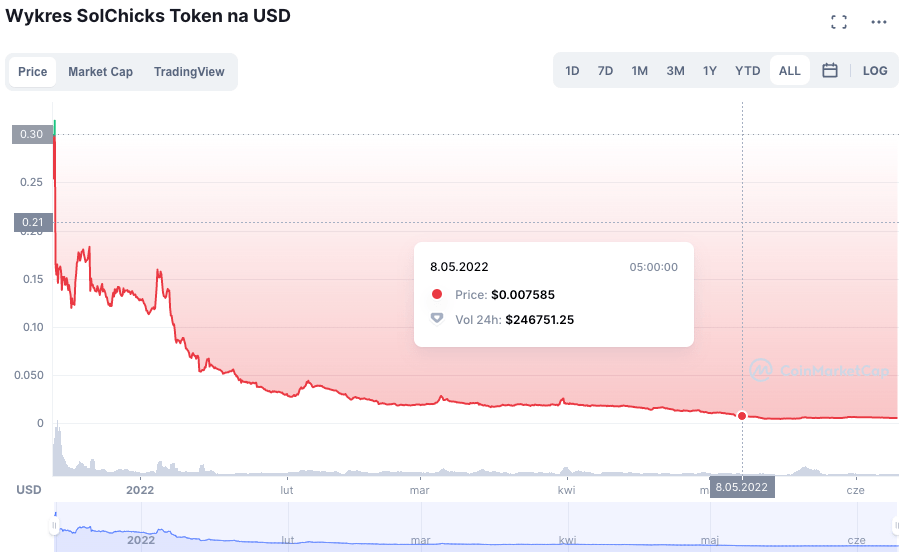Switch to the Price tab
The width and height of the screenshot is (908, 559).
point(33,72)
